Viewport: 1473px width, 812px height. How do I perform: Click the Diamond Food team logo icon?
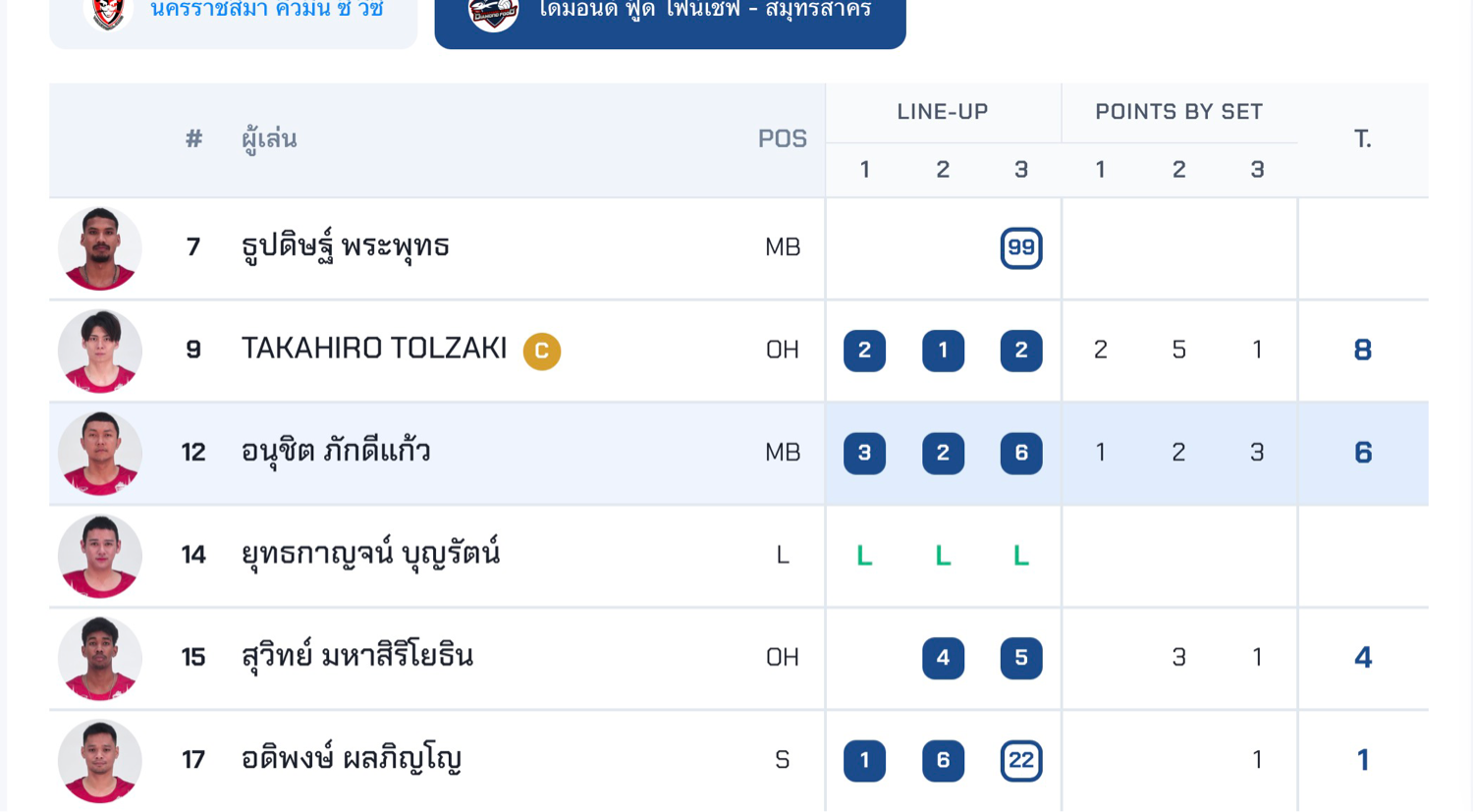pyautogui.click(x=493, y=13)
